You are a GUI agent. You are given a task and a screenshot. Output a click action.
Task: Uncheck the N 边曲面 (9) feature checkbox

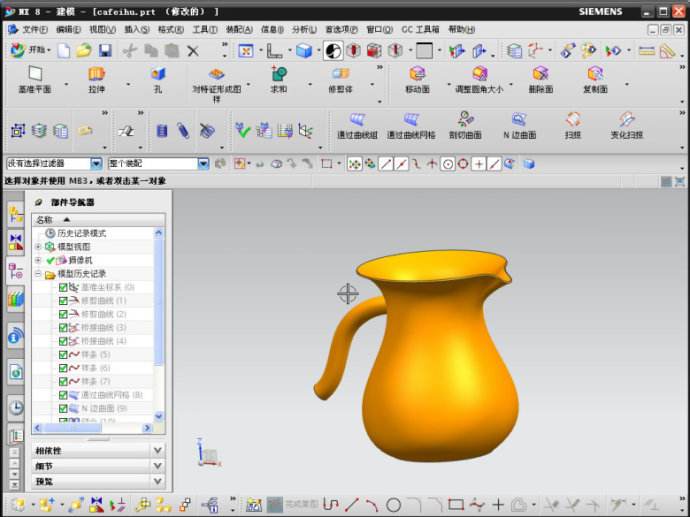pos(63,408)
